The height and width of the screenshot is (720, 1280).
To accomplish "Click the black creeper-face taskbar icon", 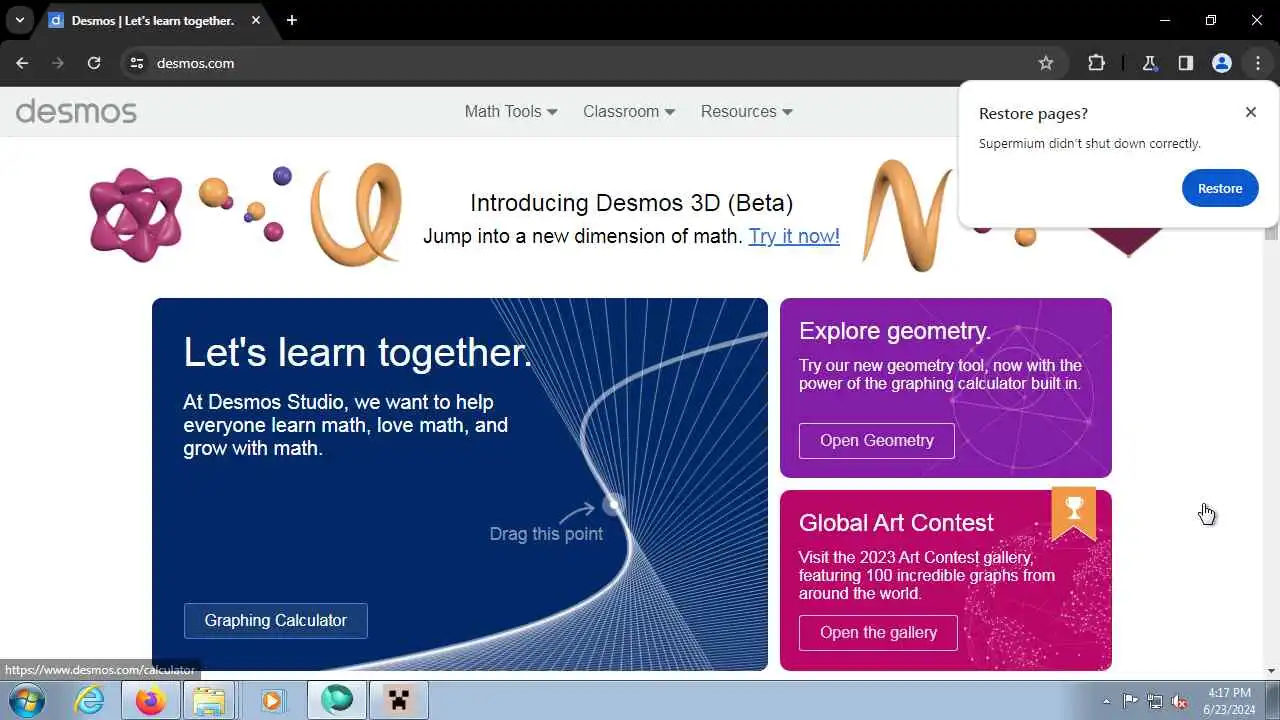I will pos(399,701).
